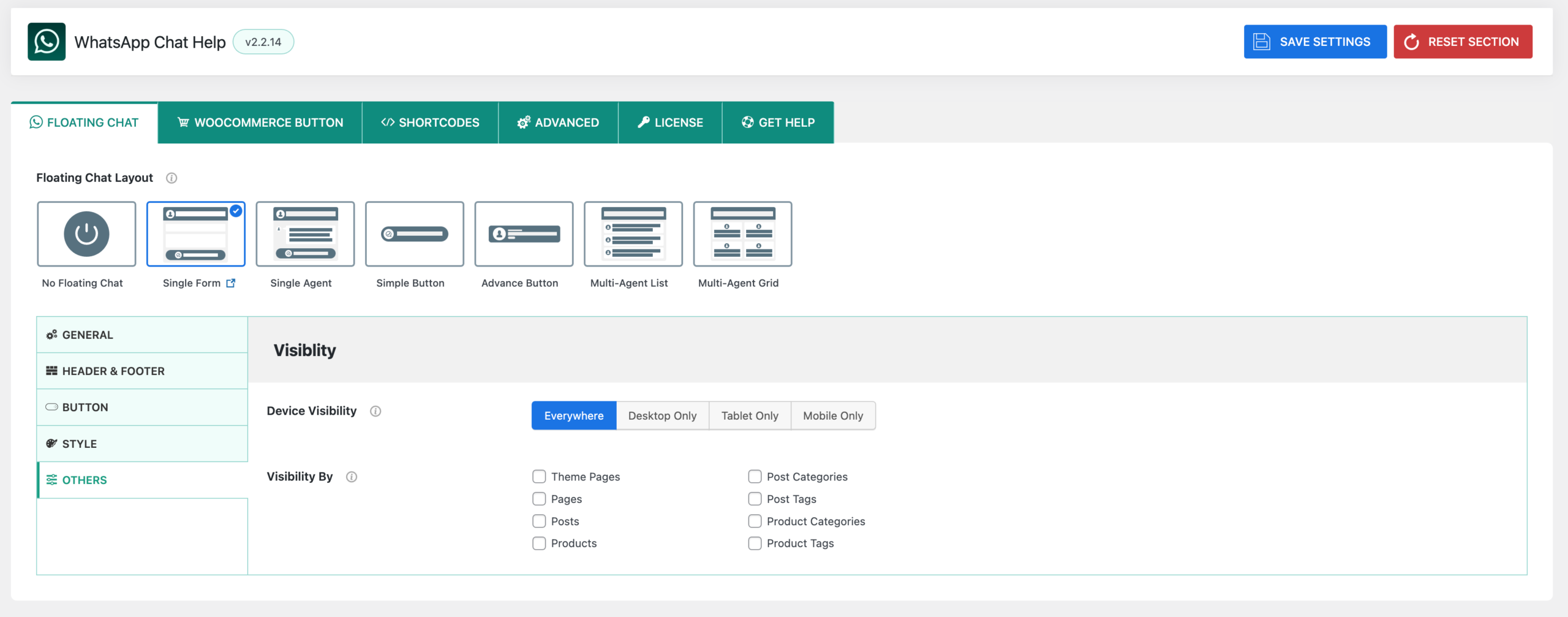
Task: Open the License tab
Action: [x=670, y=123]
